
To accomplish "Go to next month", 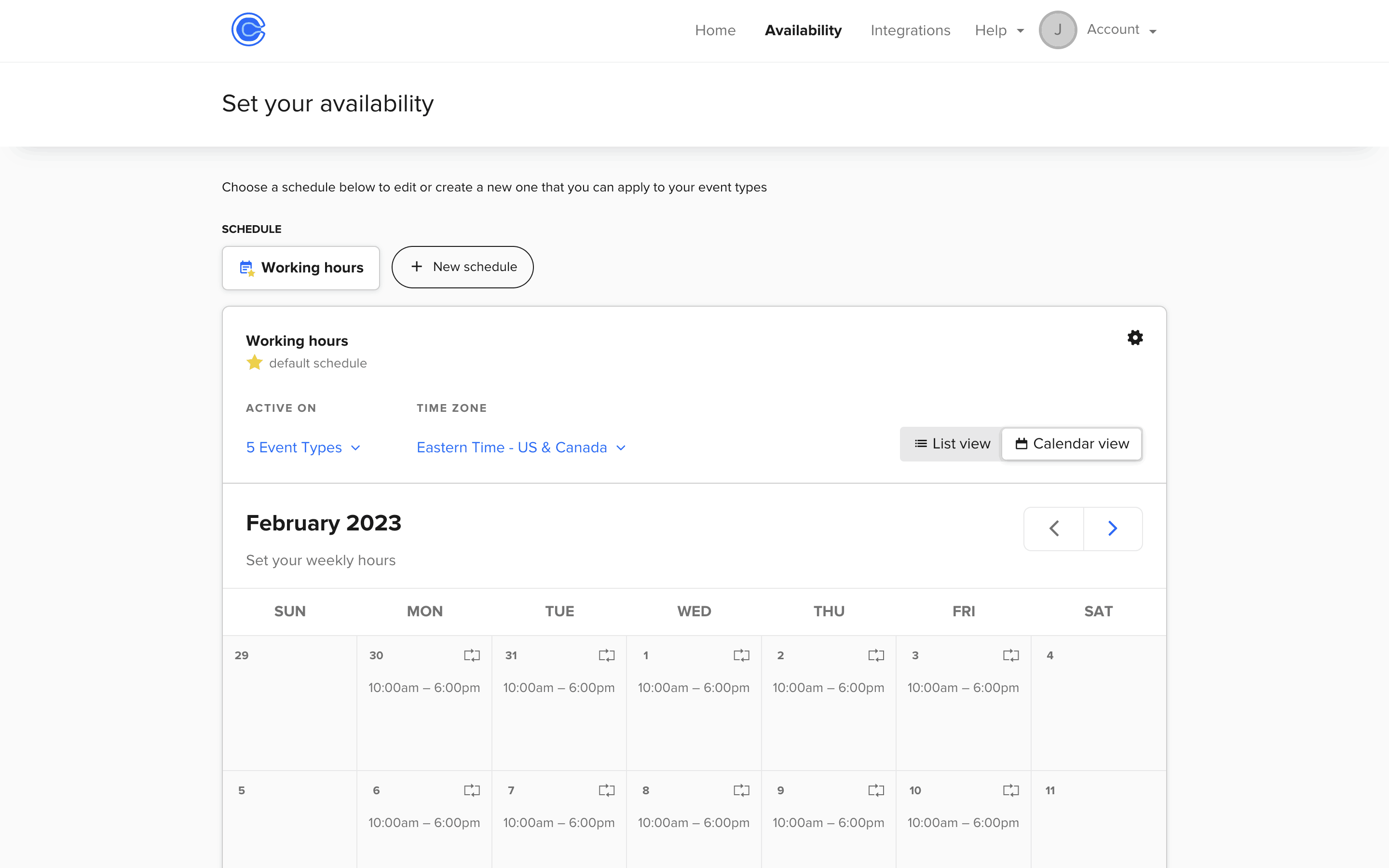I will (1112, 528).
